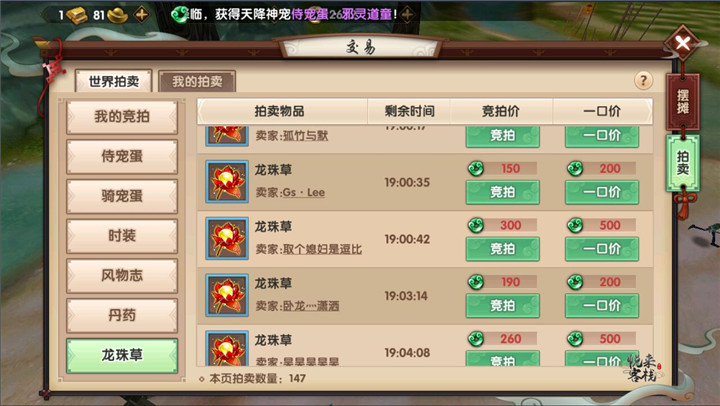Open the question mark help icon
The width and height of the screenshot is (720, 406).
[643, 81]
